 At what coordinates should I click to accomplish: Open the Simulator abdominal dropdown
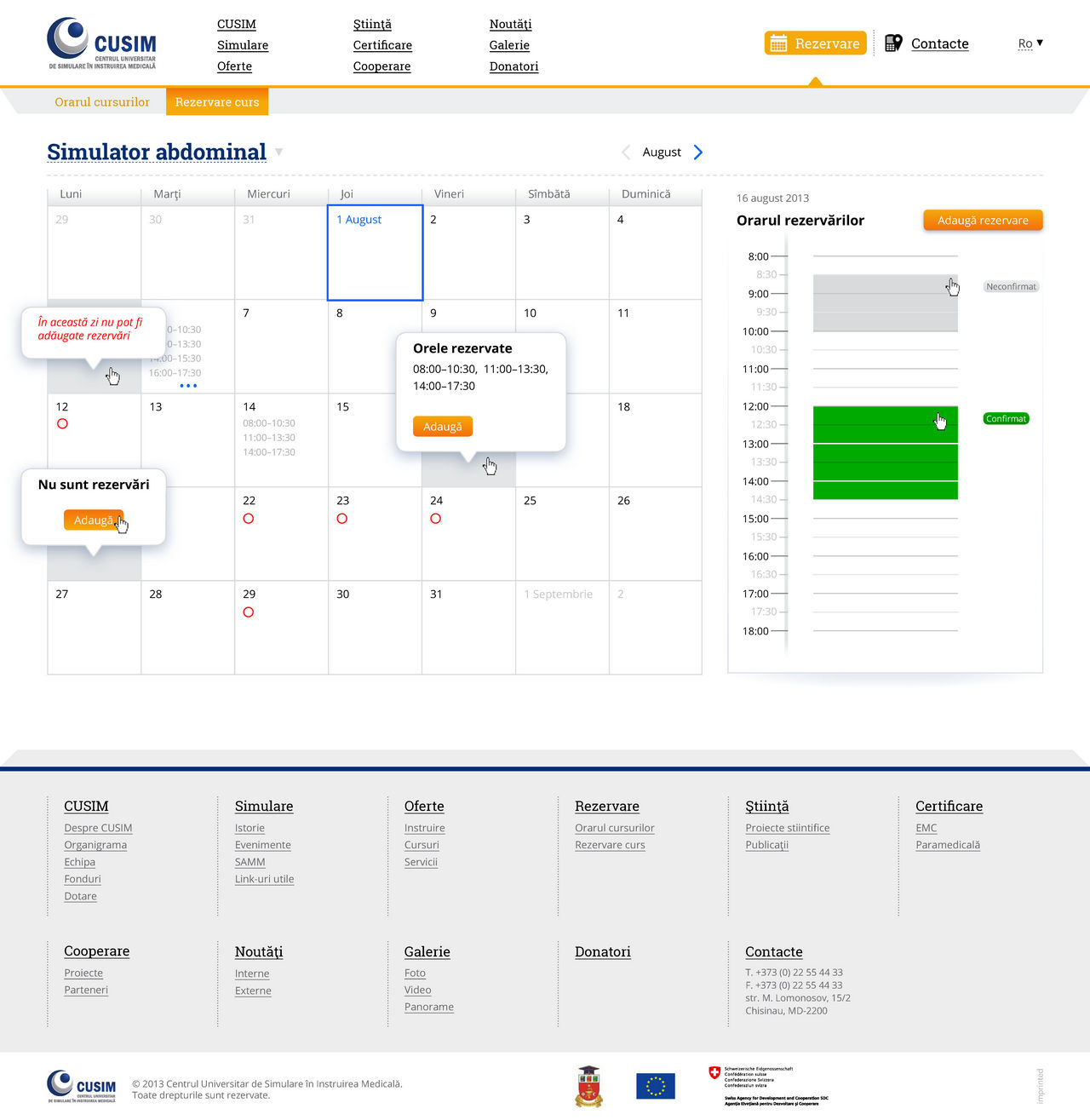pos(278,152)
